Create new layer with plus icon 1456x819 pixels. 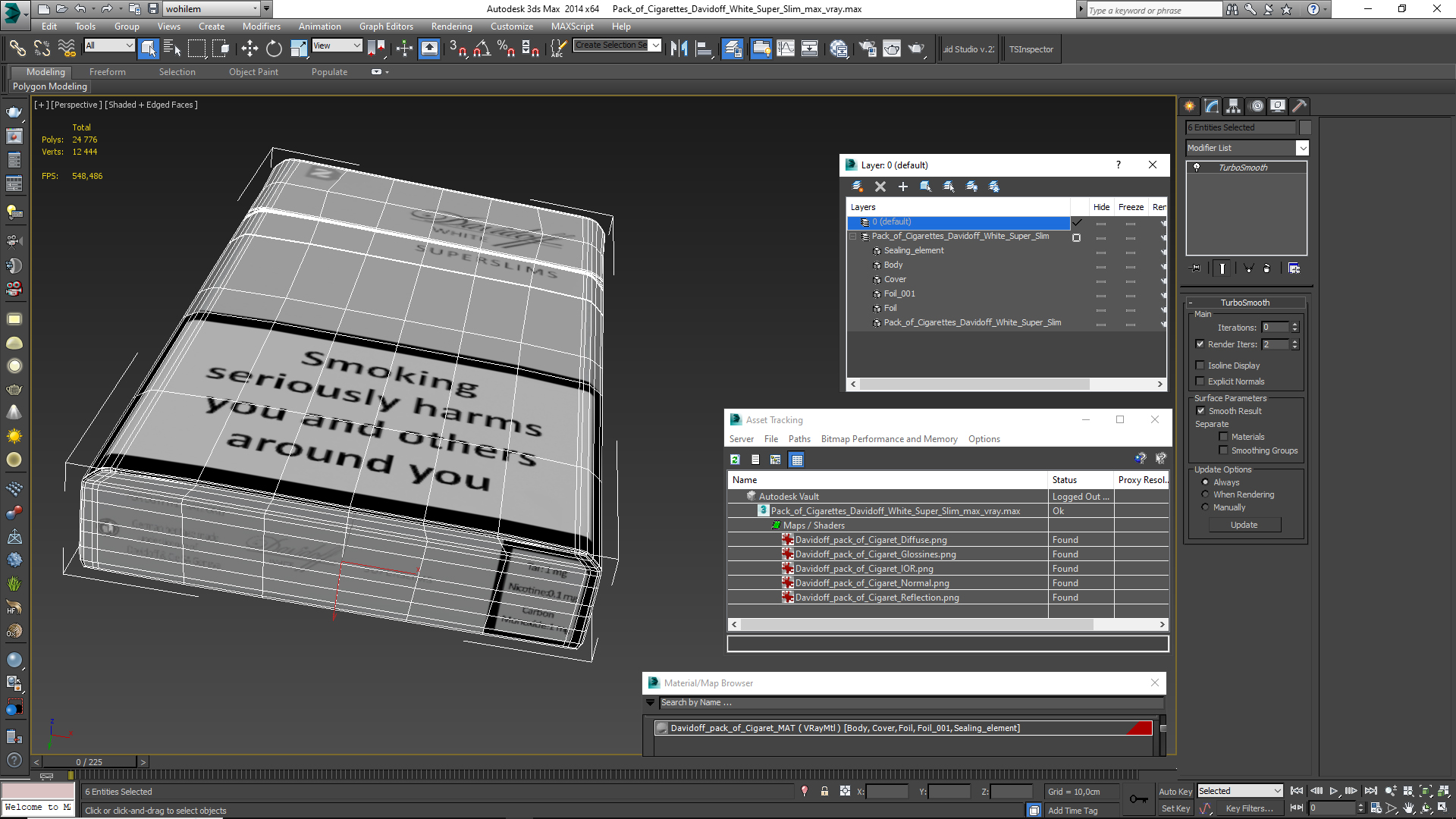tap(903, 187)
